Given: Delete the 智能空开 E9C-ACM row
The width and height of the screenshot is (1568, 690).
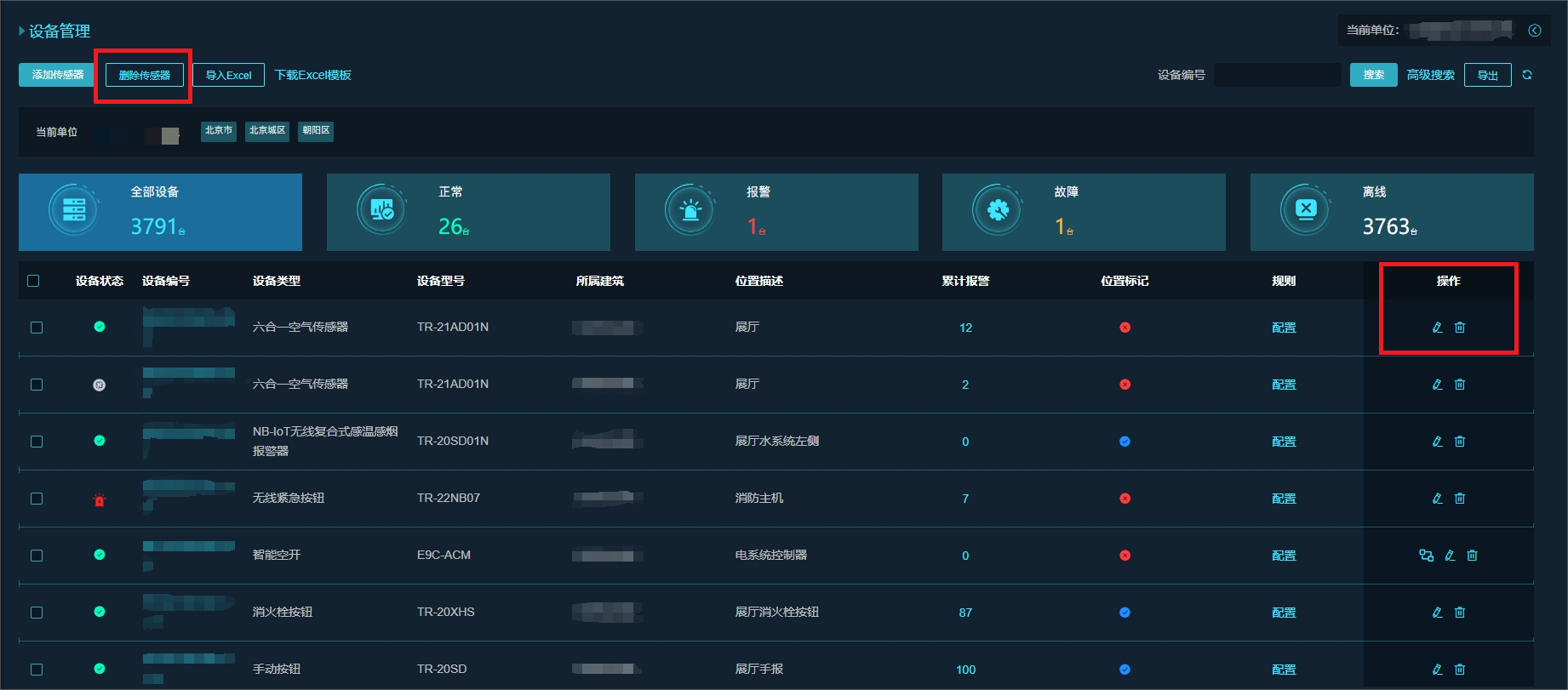Looking at the screenshot, I should (1472, 556).
